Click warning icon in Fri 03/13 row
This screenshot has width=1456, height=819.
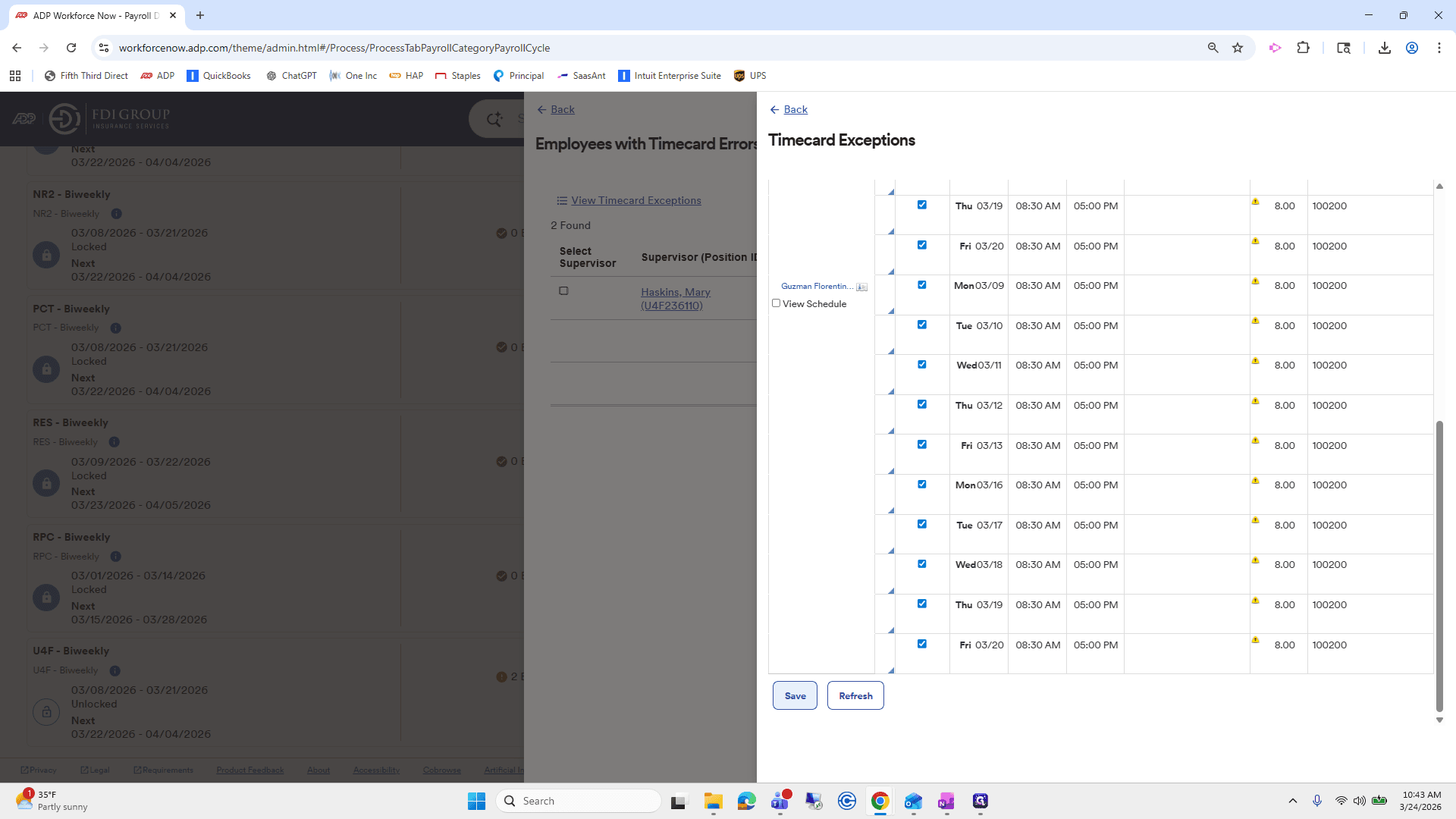1255,441
